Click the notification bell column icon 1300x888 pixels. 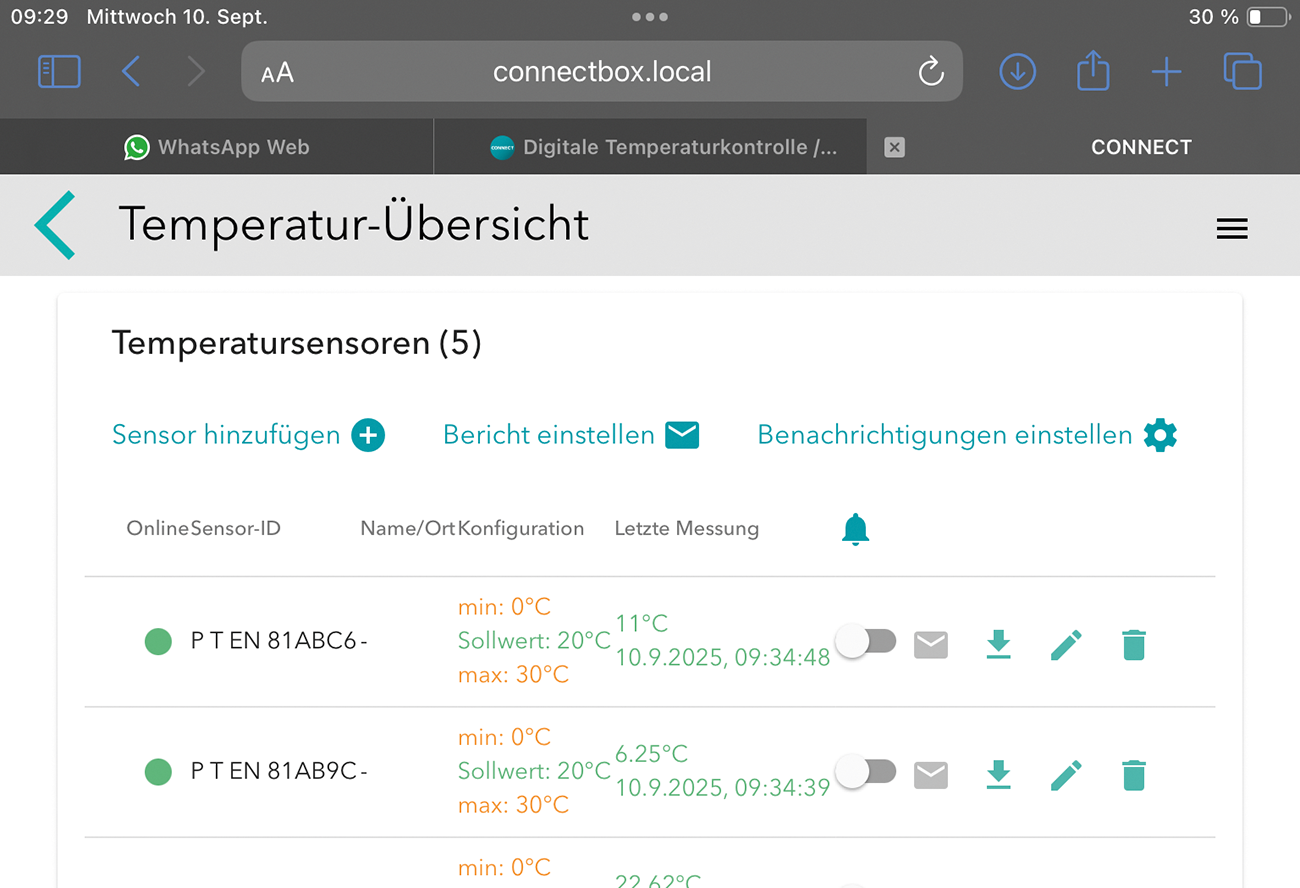coord(855,529)
